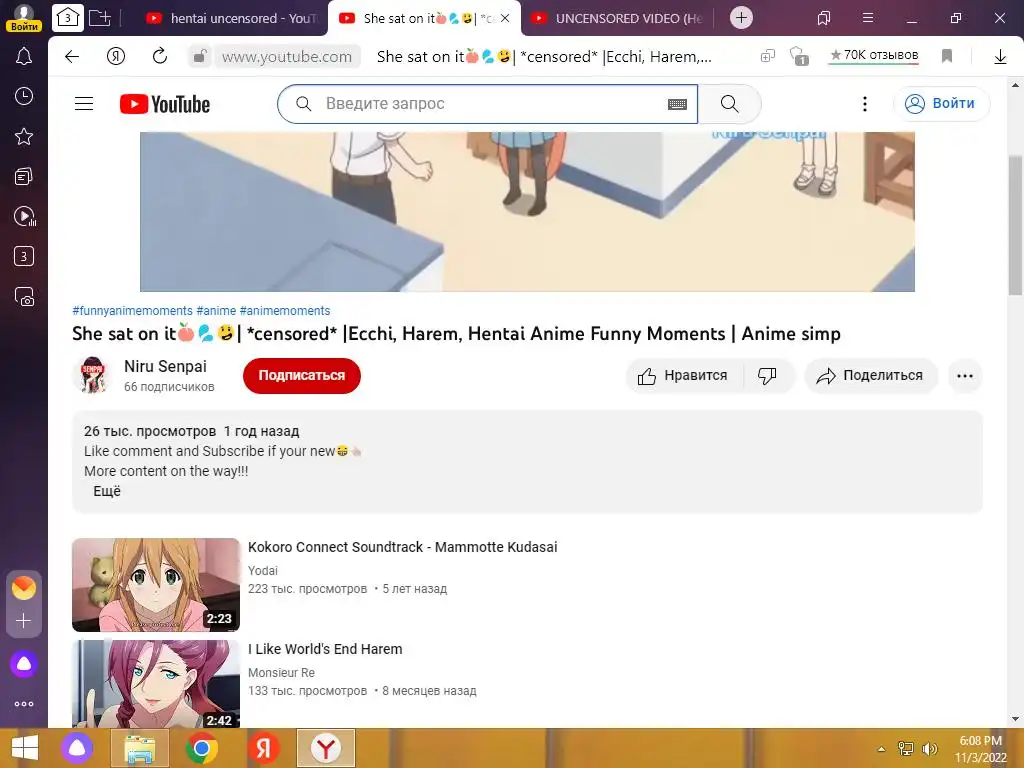Screen dimensions: 1024x768
Task: Click the YouTube search input field
Action: coord(487,104)
